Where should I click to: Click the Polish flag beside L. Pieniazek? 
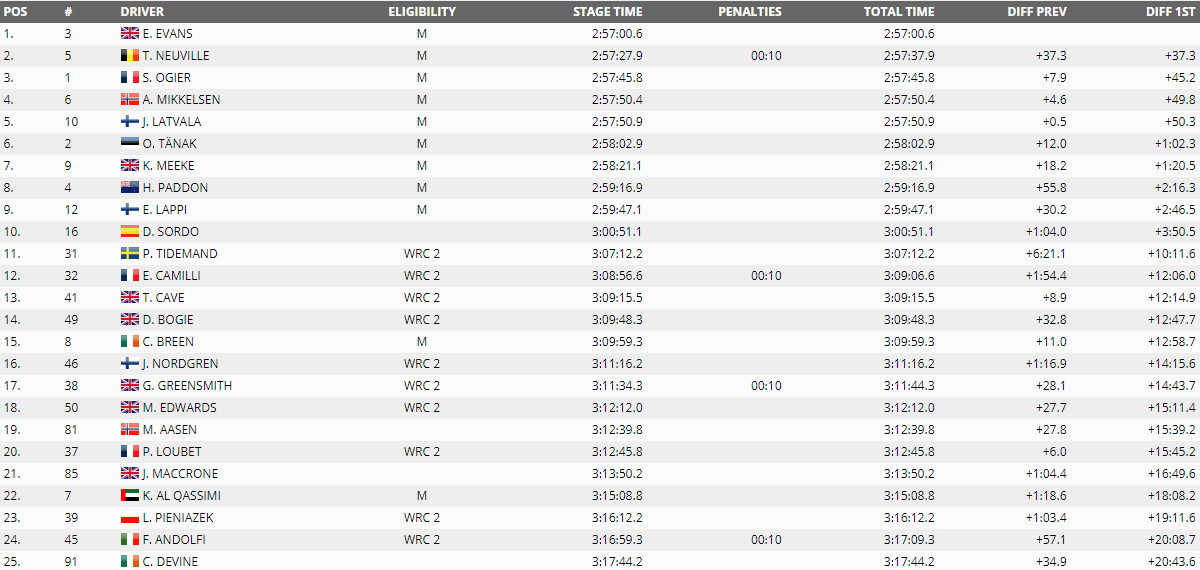click(x=129, y=517)
